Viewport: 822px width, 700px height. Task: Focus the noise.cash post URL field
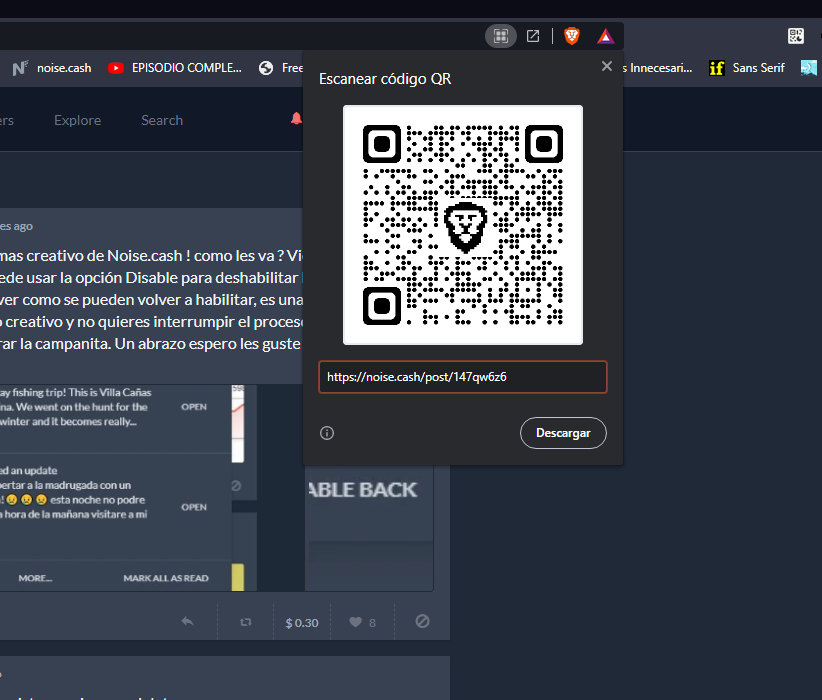pyautogui.click(x=462, y=377)
